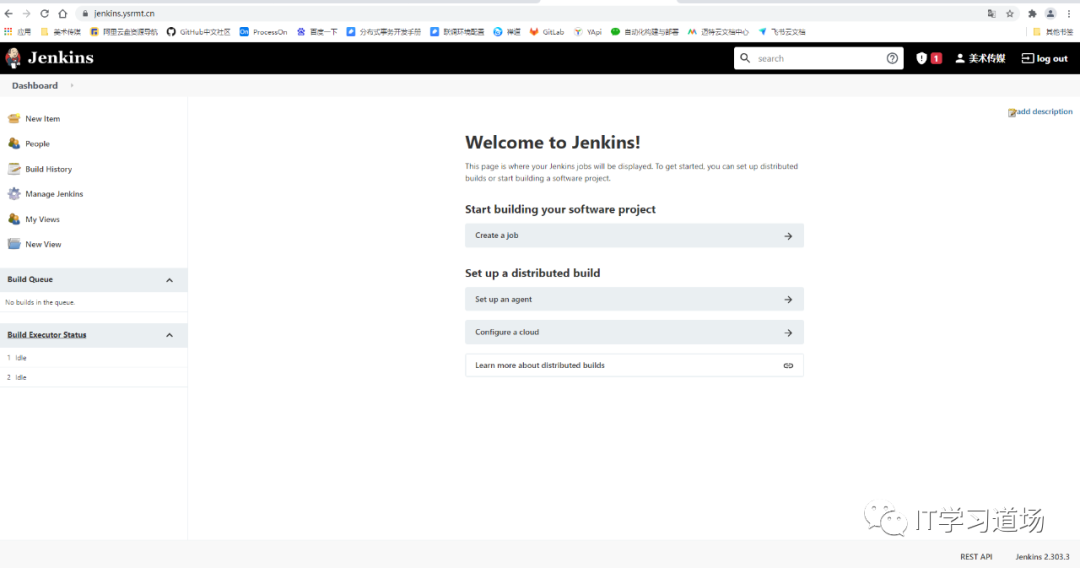Open the My Views link in the sidebar

tap(42, 219)
